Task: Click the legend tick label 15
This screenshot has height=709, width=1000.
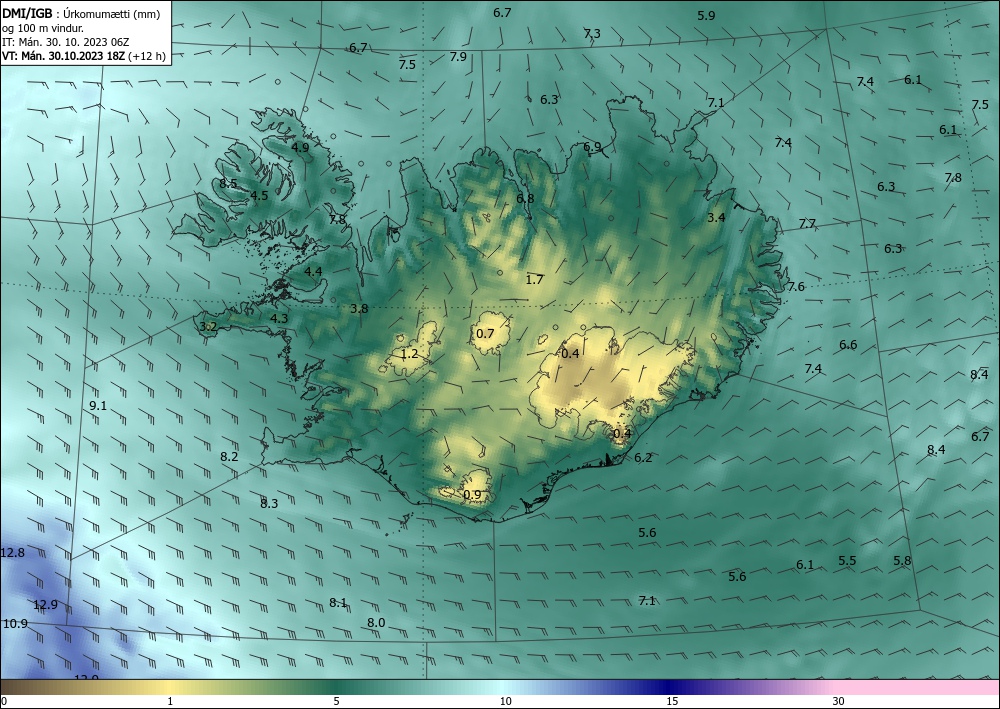Action: coord(672,701)
